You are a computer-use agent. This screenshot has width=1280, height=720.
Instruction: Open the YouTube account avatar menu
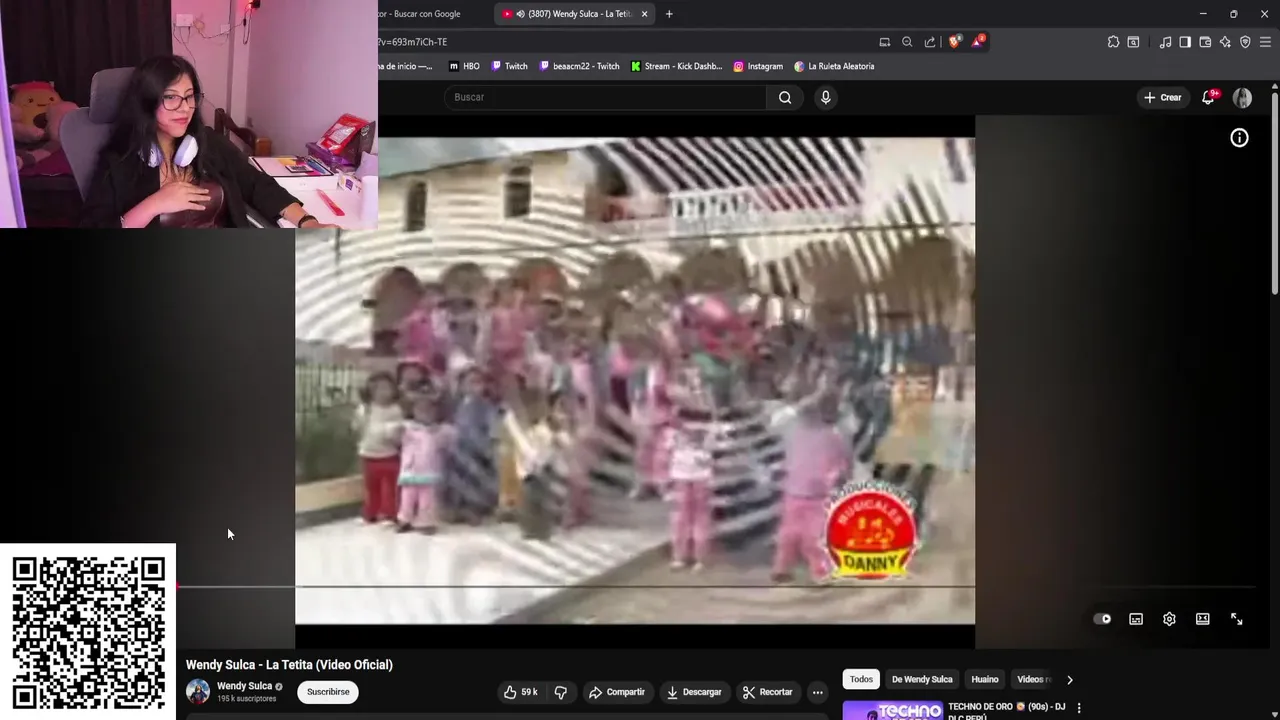(x=1242, y=97)
